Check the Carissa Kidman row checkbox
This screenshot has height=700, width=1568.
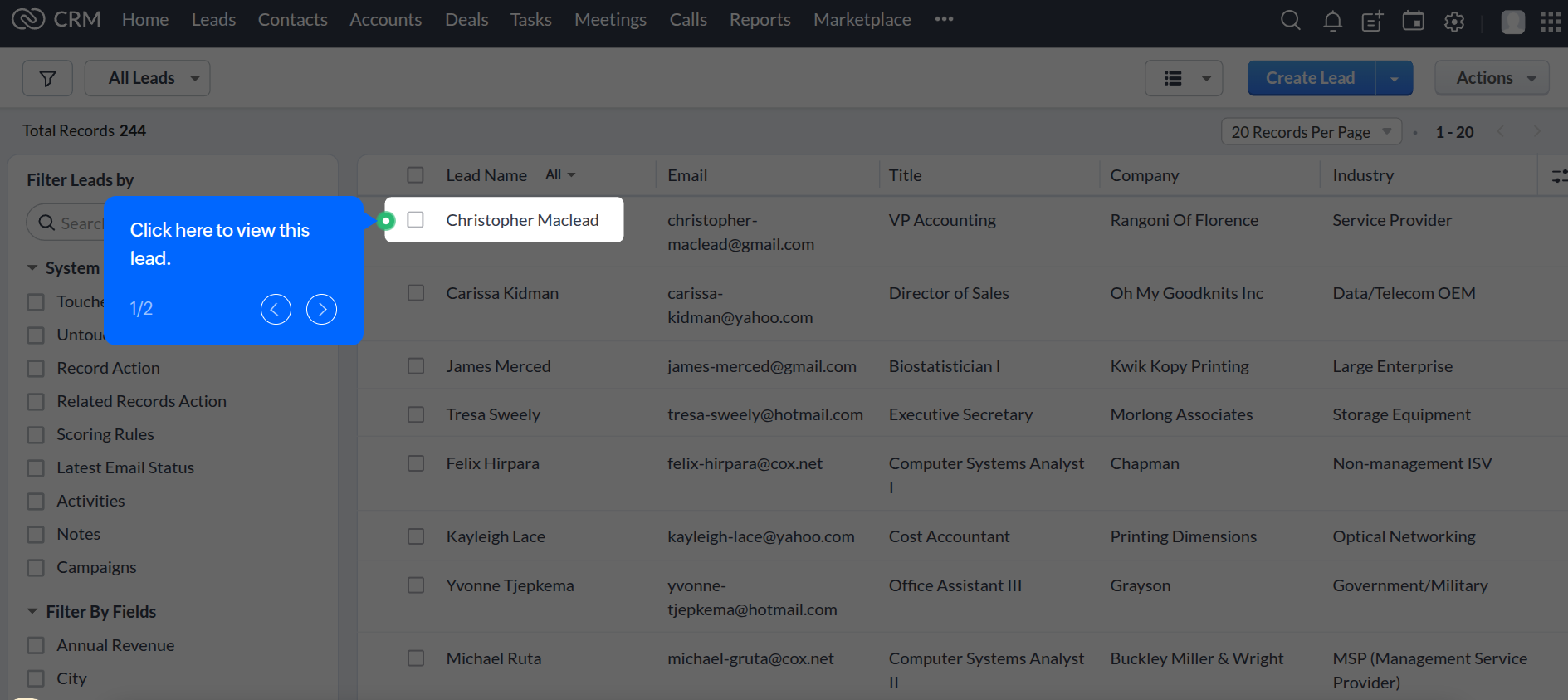(x=416, y=293)
